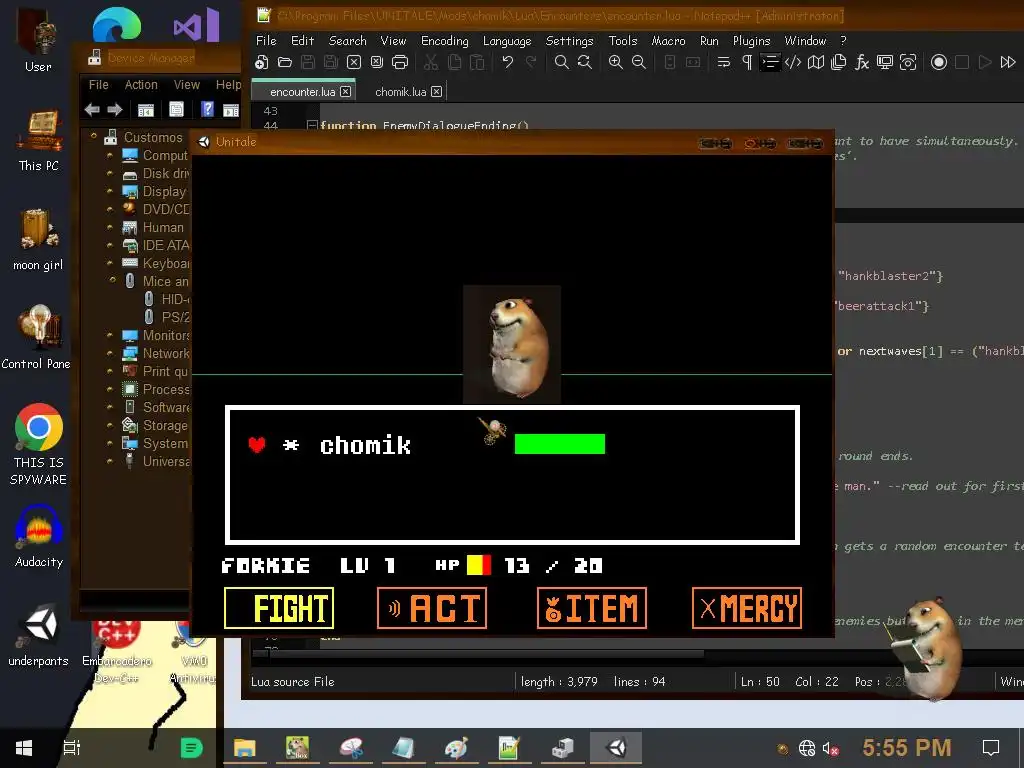Click the Function List fx icon

click(862, 62)
